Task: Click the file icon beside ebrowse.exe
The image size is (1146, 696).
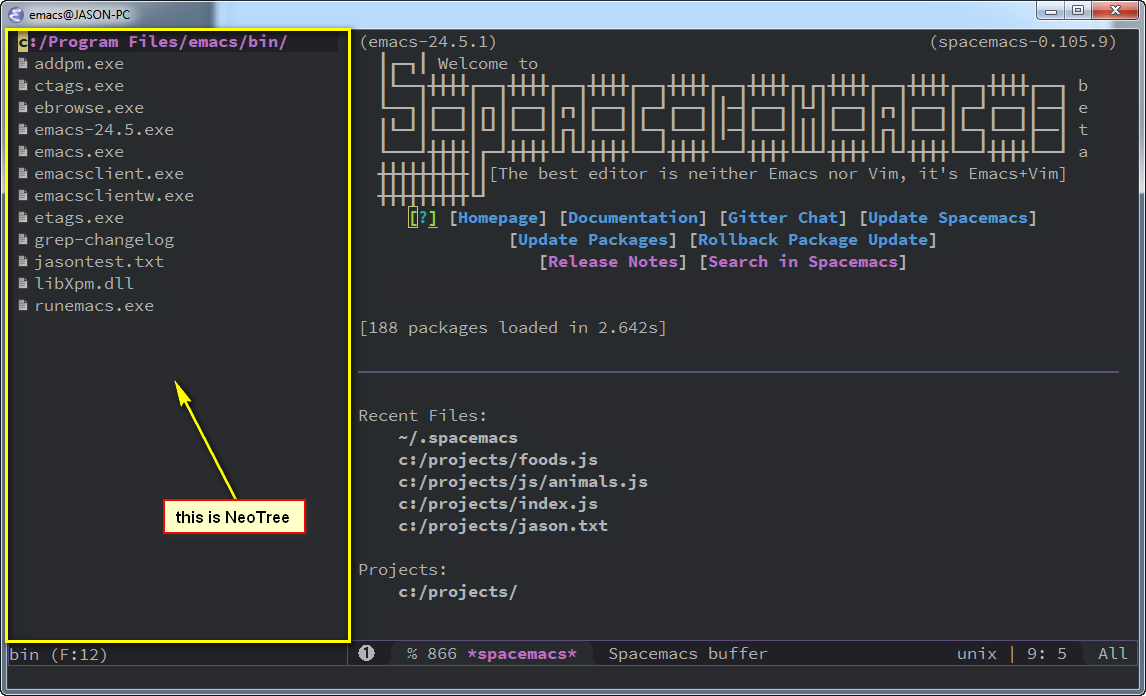Action: [23, 107]
